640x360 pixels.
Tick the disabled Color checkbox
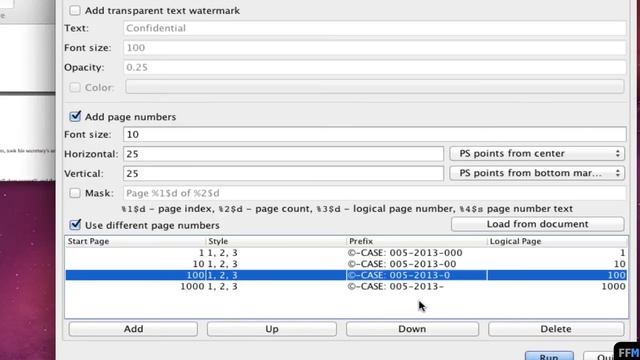click(x=75, y=87)
